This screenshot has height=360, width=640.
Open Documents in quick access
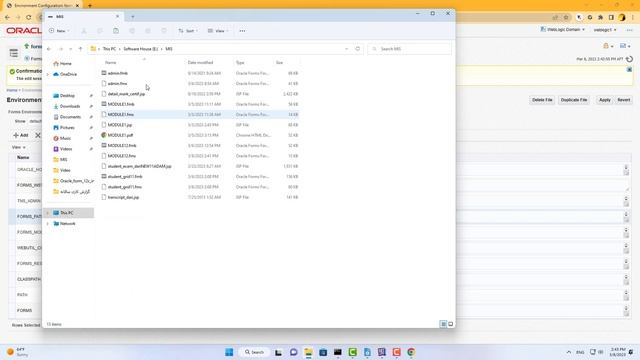point(67,117)
